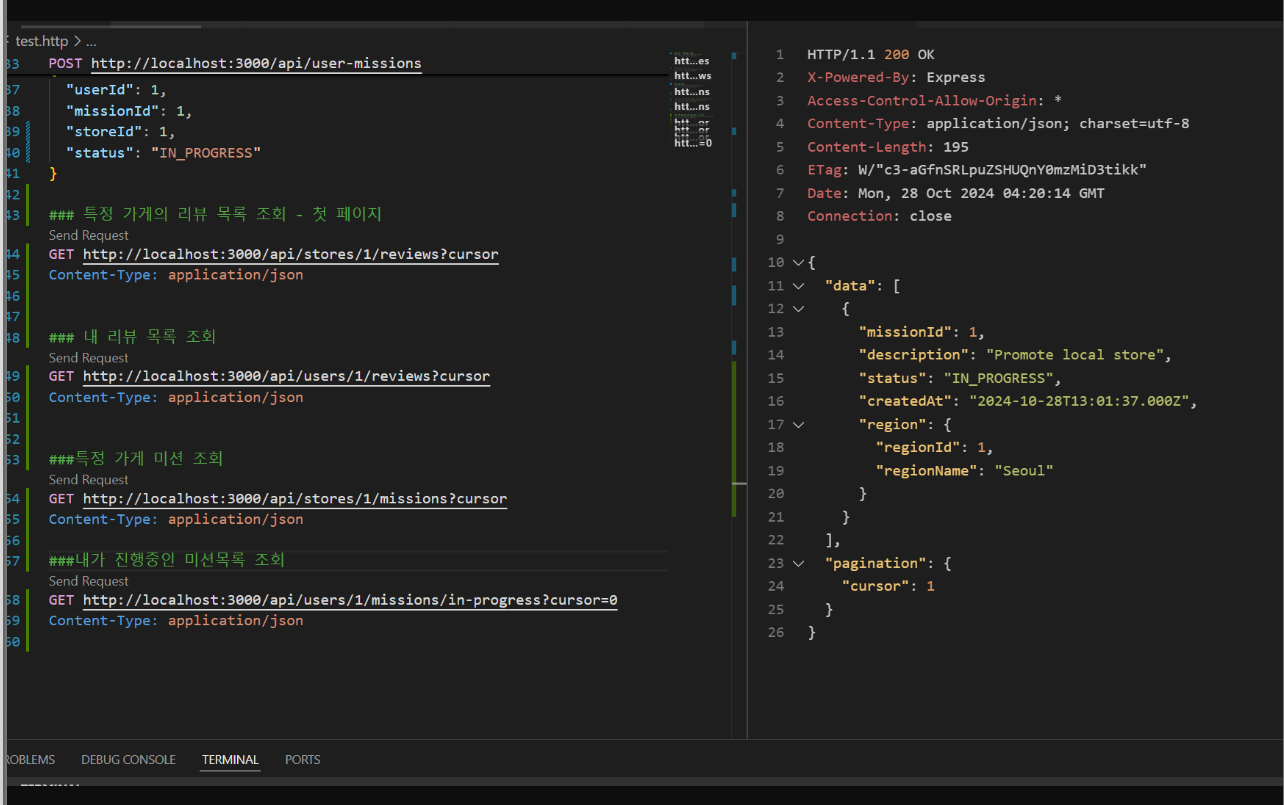
Task: Open the POST api/user-missions URL link
Action: 256,64
